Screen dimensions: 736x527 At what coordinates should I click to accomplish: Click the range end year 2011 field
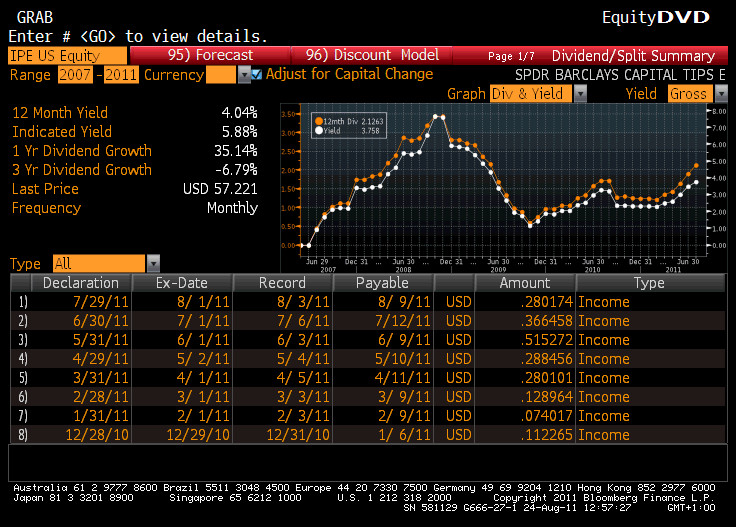(121, 75)
